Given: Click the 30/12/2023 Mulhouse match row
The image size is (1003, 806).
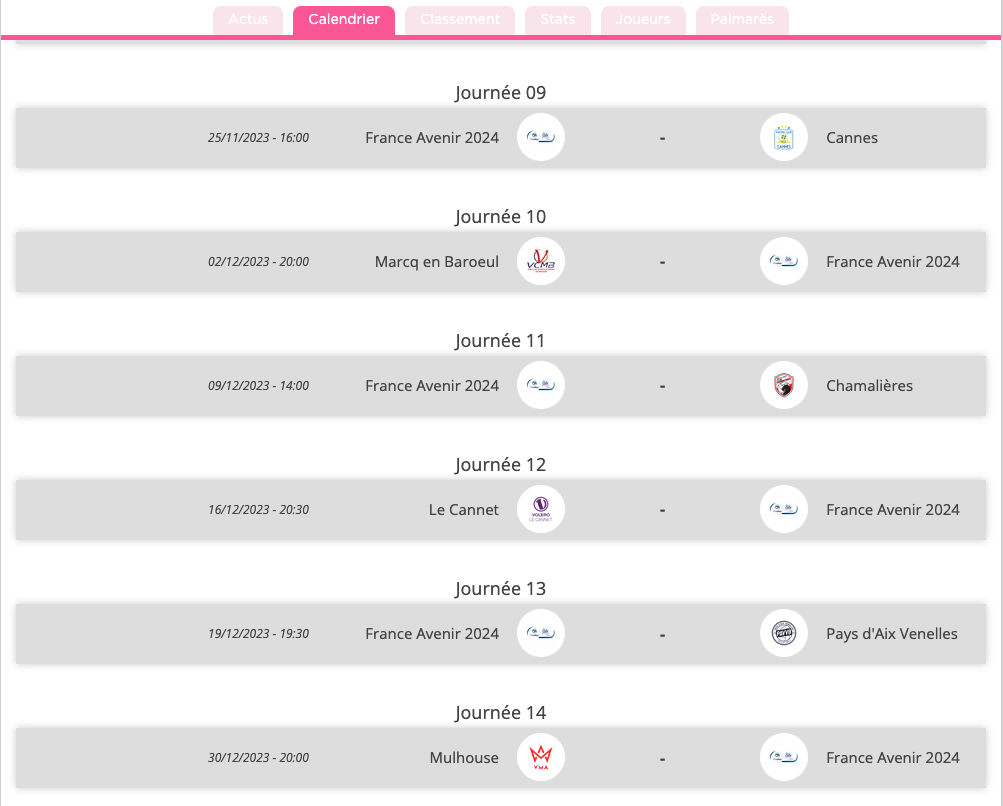Looking at the screenshot, I should click(501, 758).
